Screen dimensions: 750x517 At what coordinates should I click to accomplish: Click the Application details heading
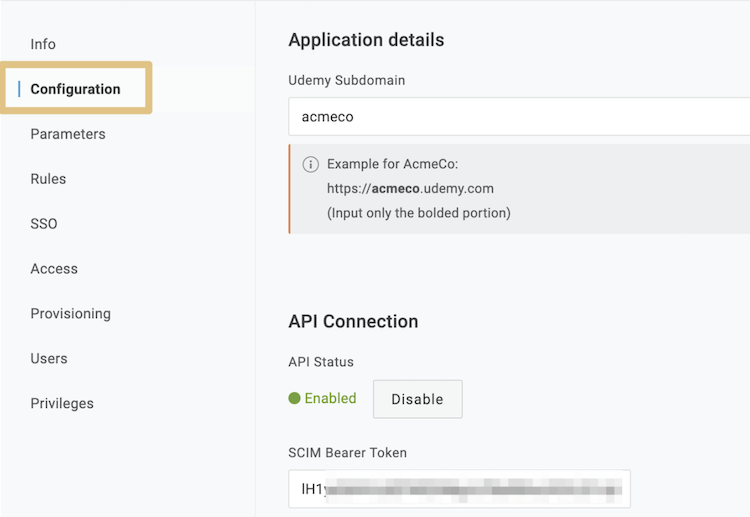(366, 40)
